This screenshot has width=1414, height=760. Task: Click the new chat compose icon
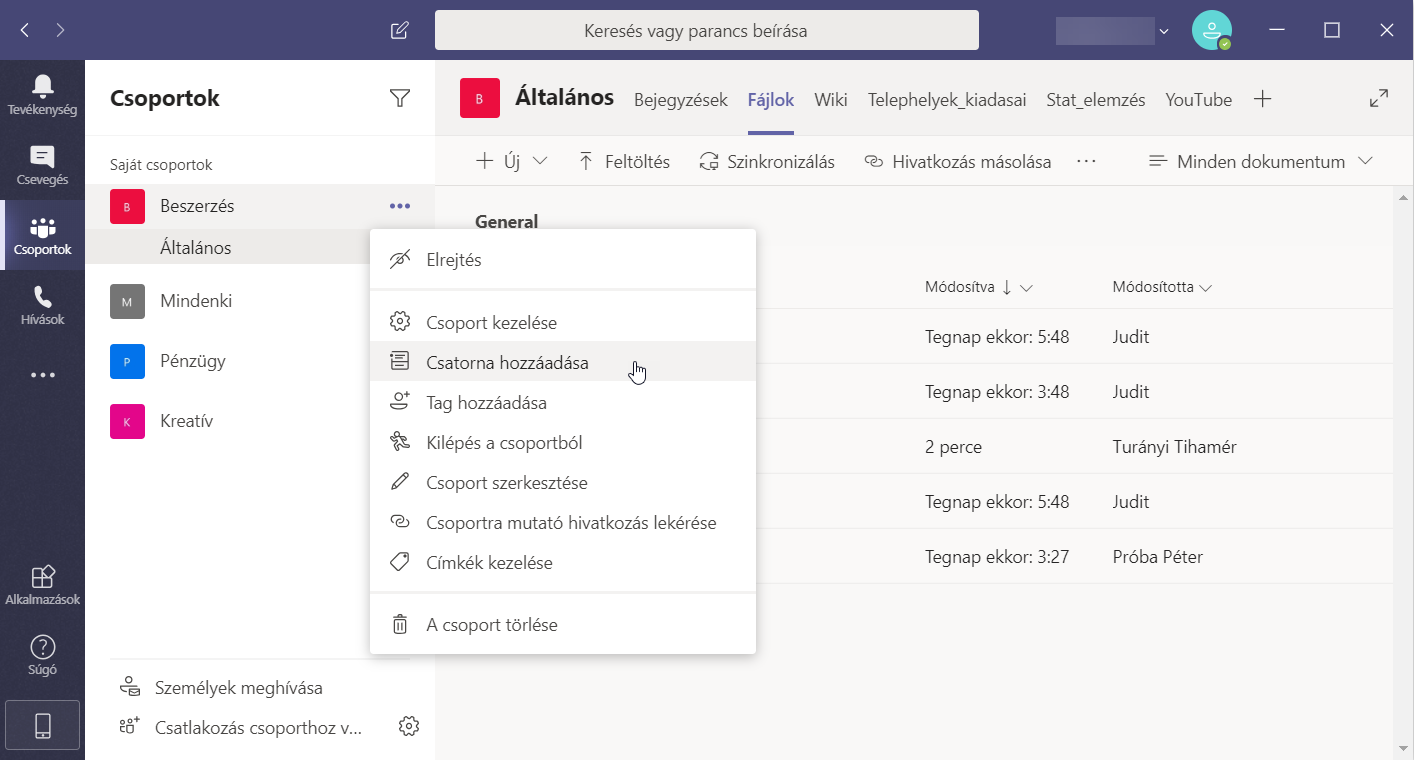(400, 30)
